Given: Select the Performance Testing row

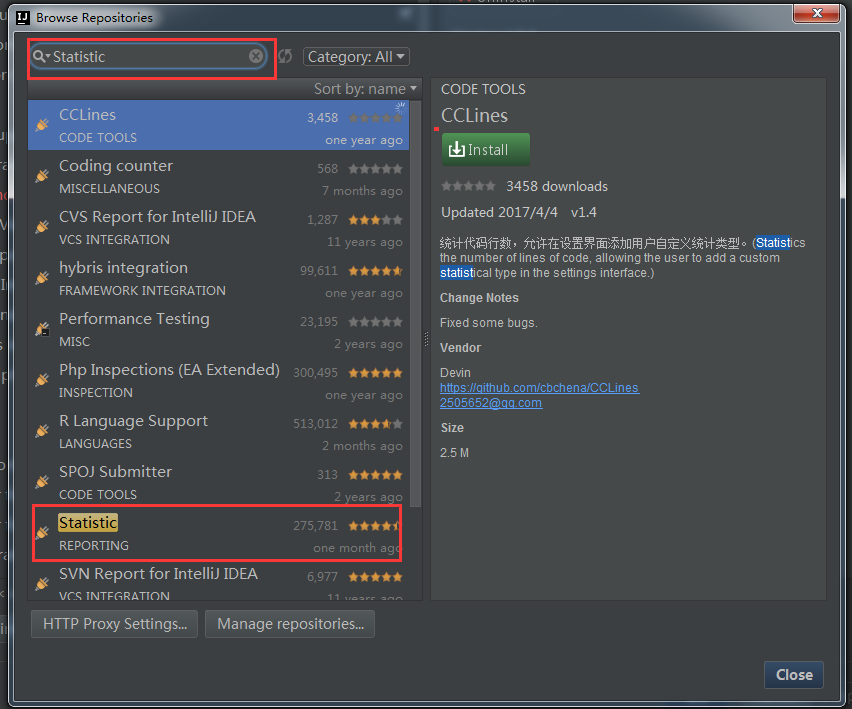Looking at the screenshot, I should [x=218, y=329].
